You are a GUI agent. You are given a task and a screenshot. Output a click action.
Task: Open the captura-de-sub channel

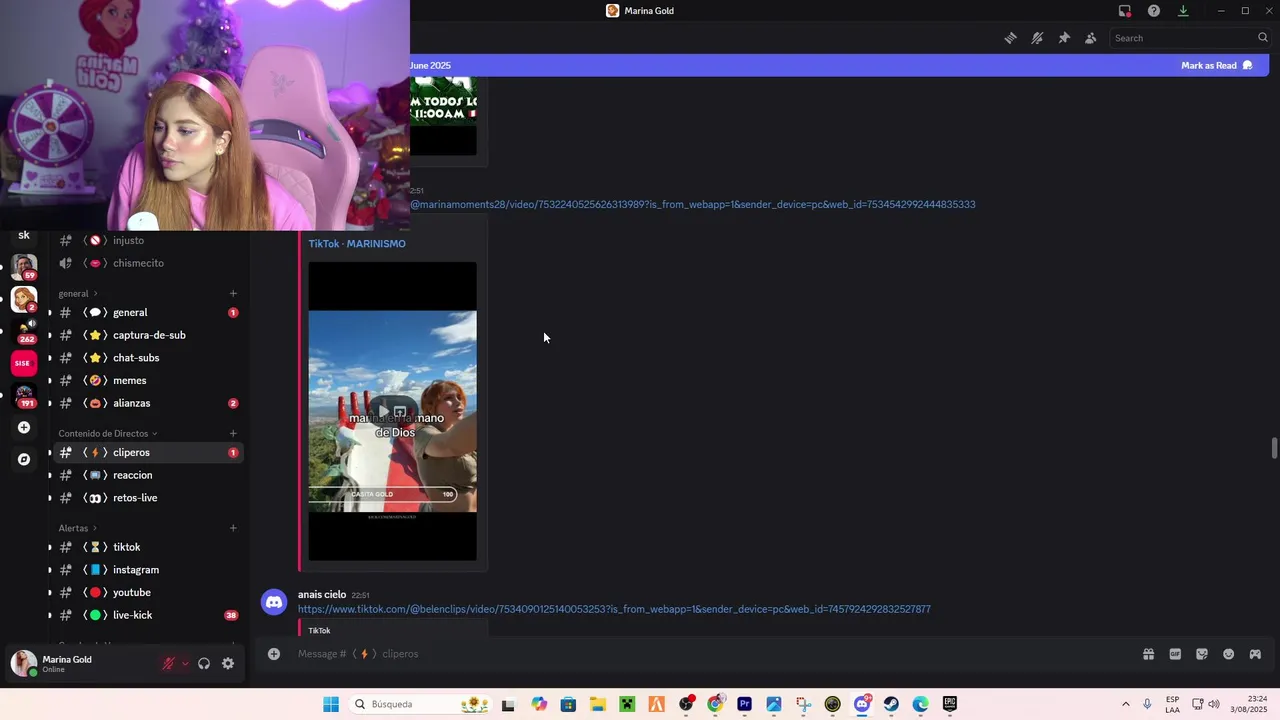point(147,335)
